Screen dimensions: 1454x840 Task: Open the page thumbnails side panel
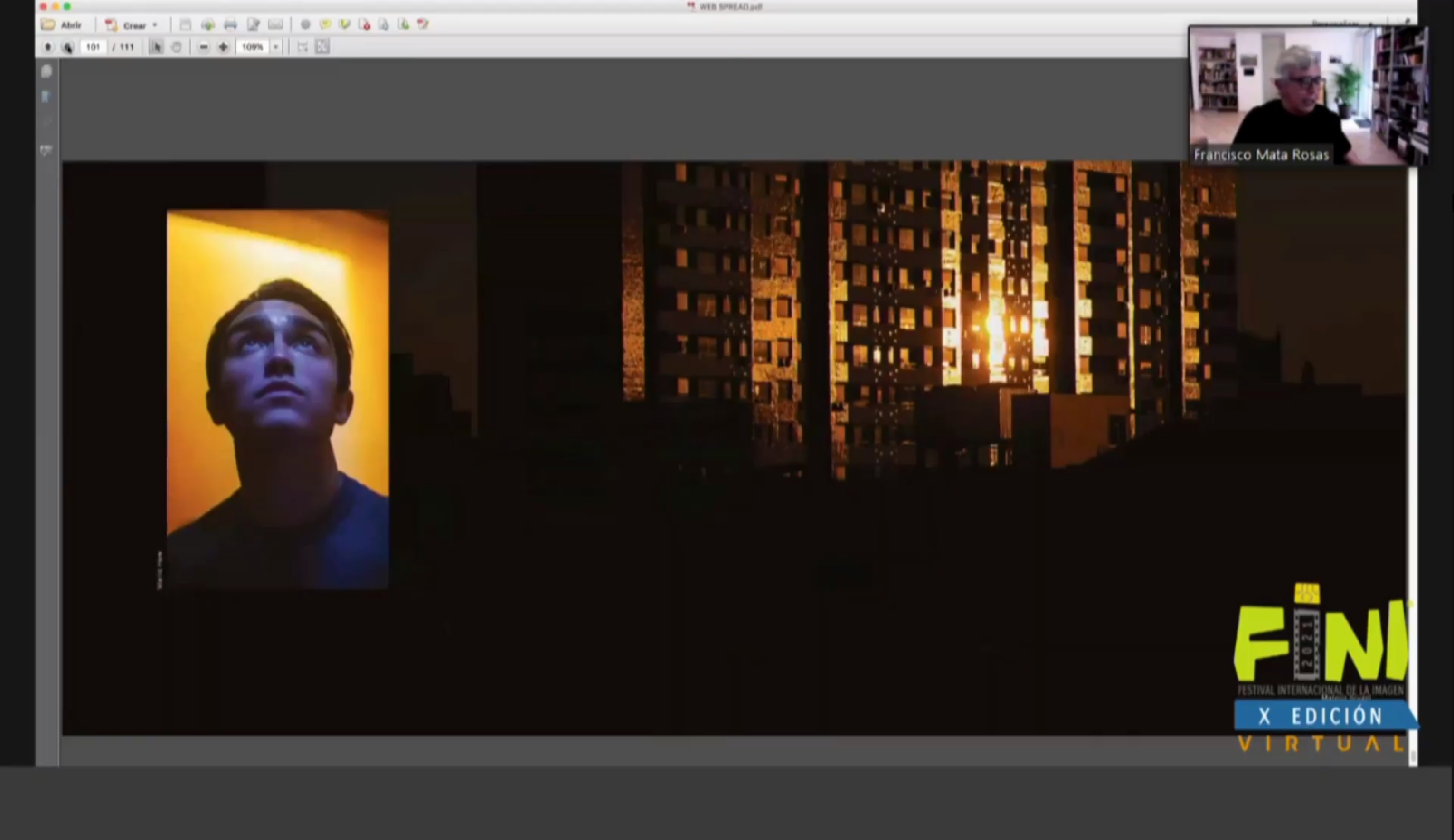(x=47, y=72)
